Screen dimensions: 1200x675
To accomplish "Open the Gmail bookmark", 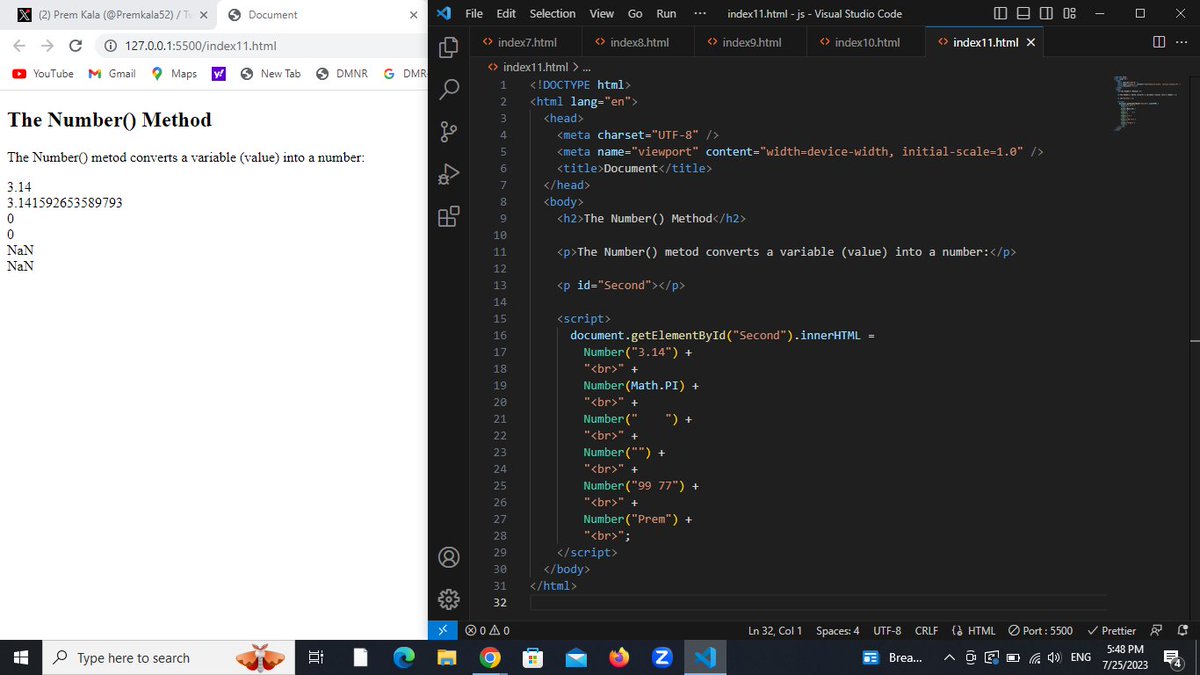I will (x=112, y=74).
